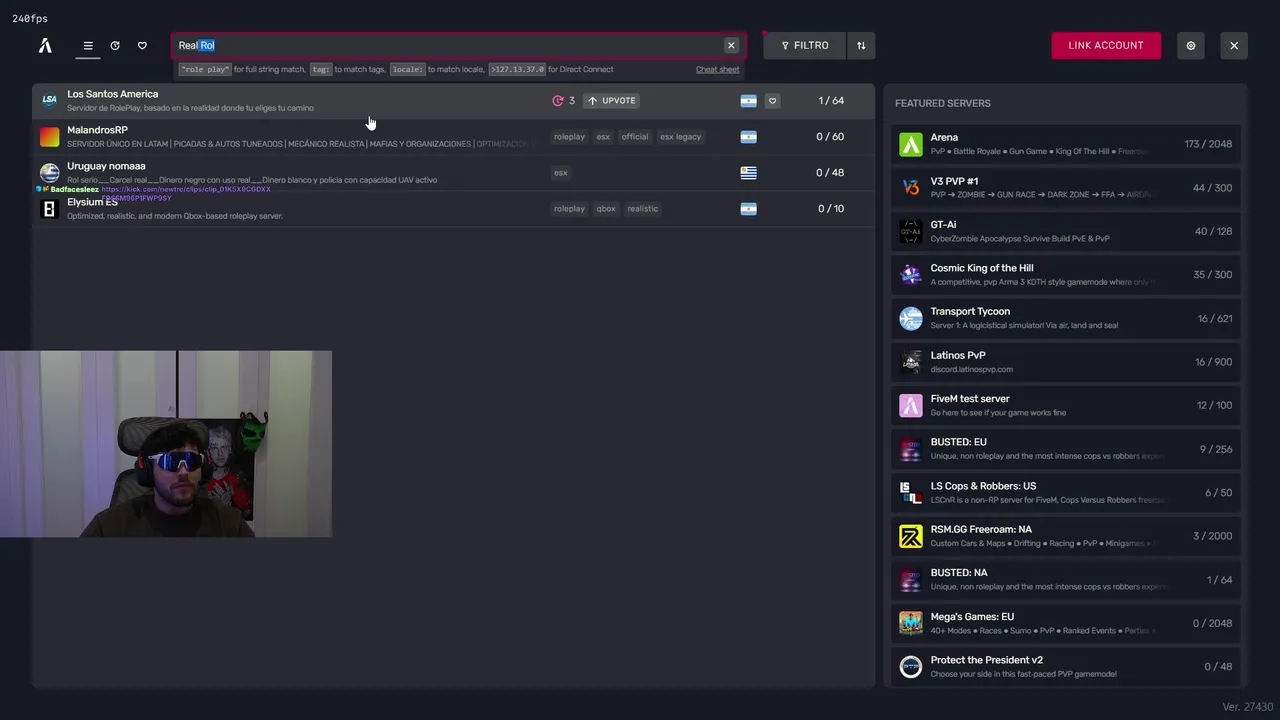Select the Elysium ES server
1280x720 pixels.
pyautogui.click(x=453, y=208)
